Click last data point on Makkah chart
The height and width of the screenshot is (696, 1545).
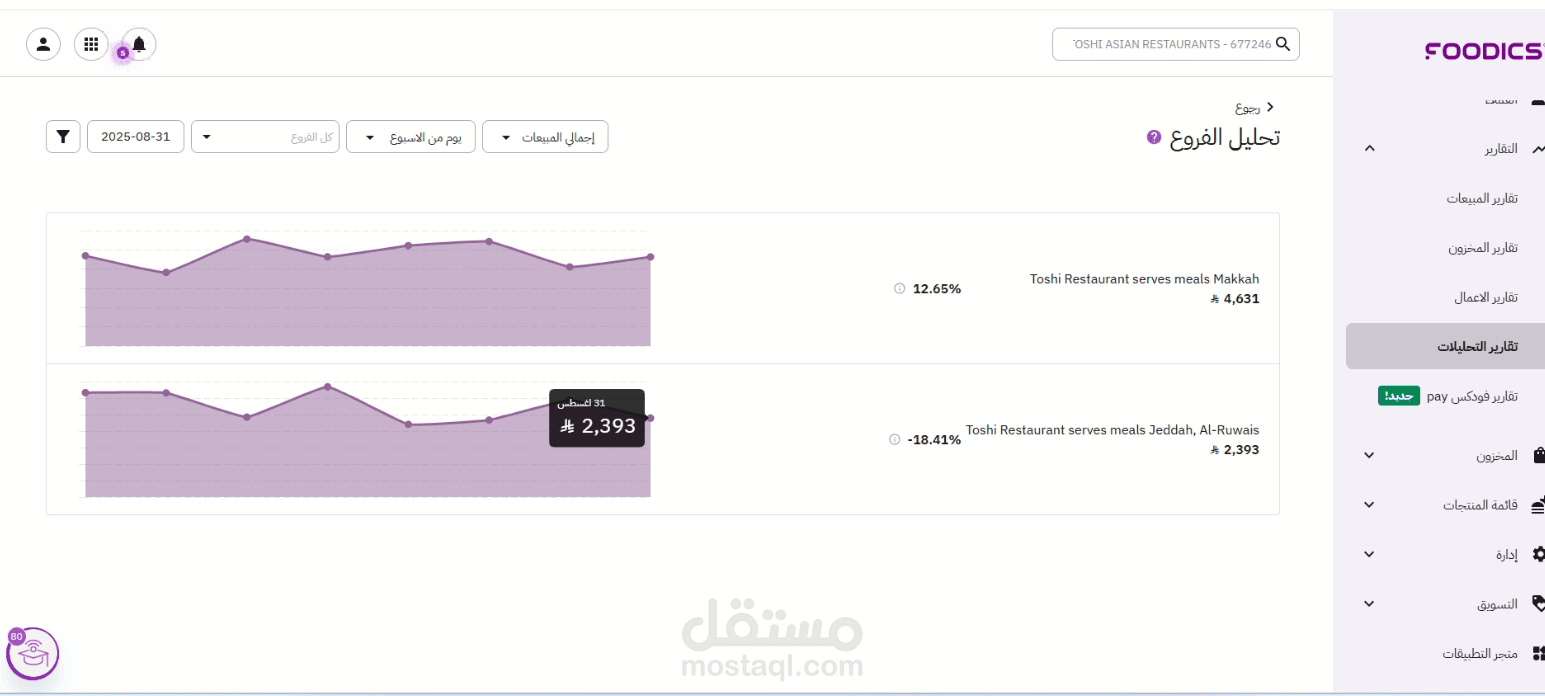click(650, 257)
